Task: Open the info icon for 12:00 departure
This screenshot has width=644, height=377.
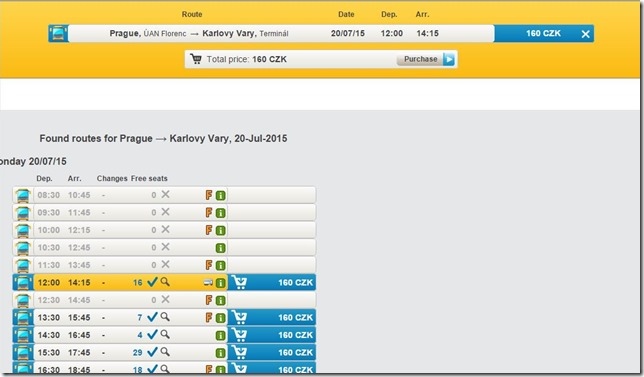Action: pos(221,283)
